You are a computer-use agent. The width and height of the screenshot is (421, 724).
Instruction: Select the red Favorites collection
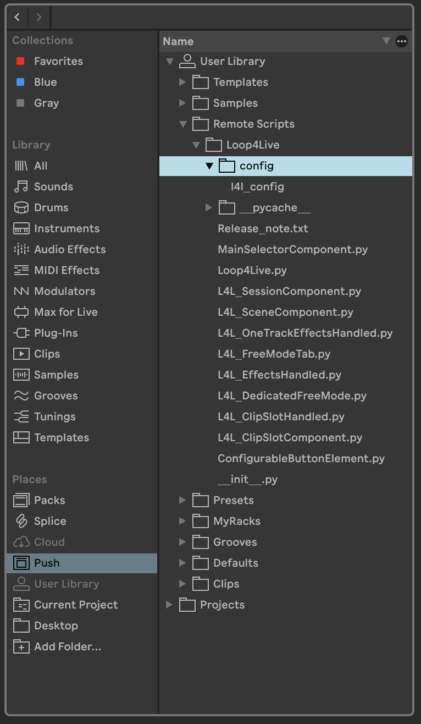(20, 61)
